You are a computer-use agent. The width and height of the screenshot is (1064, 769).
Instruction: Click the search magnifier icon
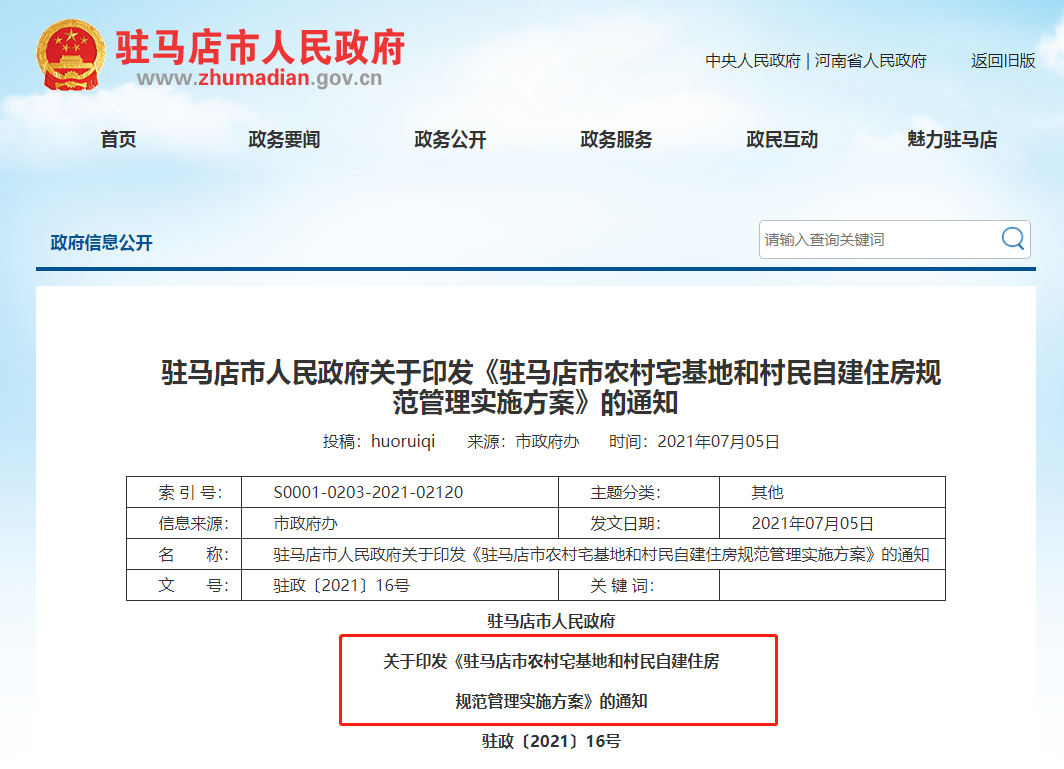(1012, 239)
